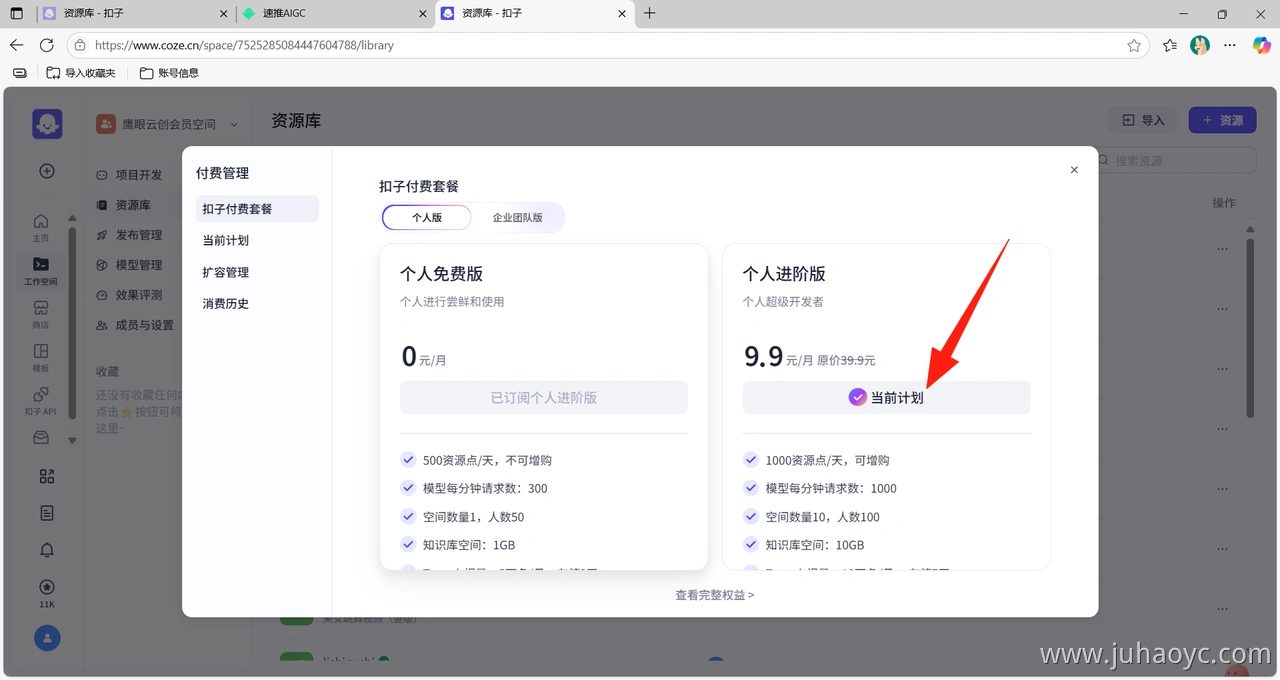Reload the page
Viewport: 1280px width, 680px height.
click(46, 45)
